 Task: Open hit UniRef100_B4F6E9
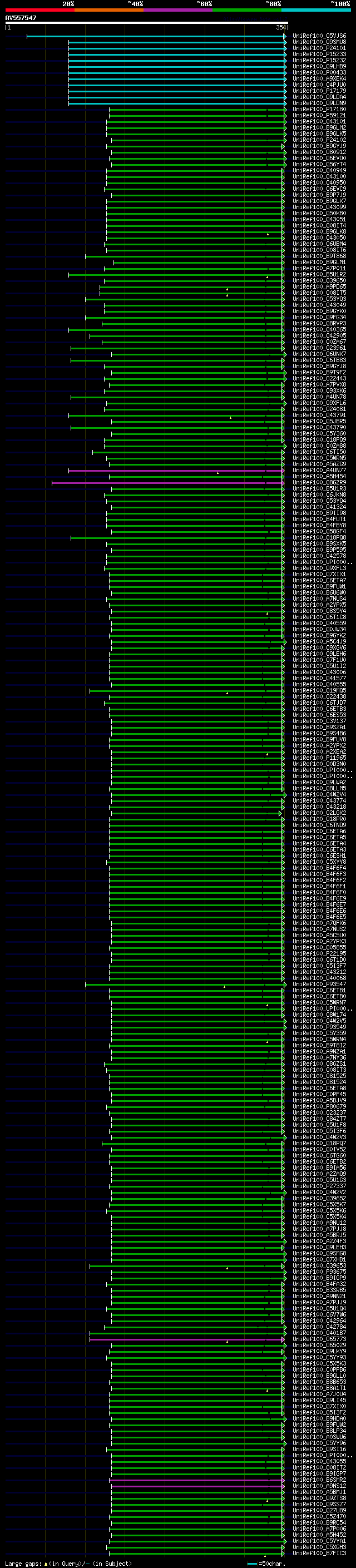[319, 898]
